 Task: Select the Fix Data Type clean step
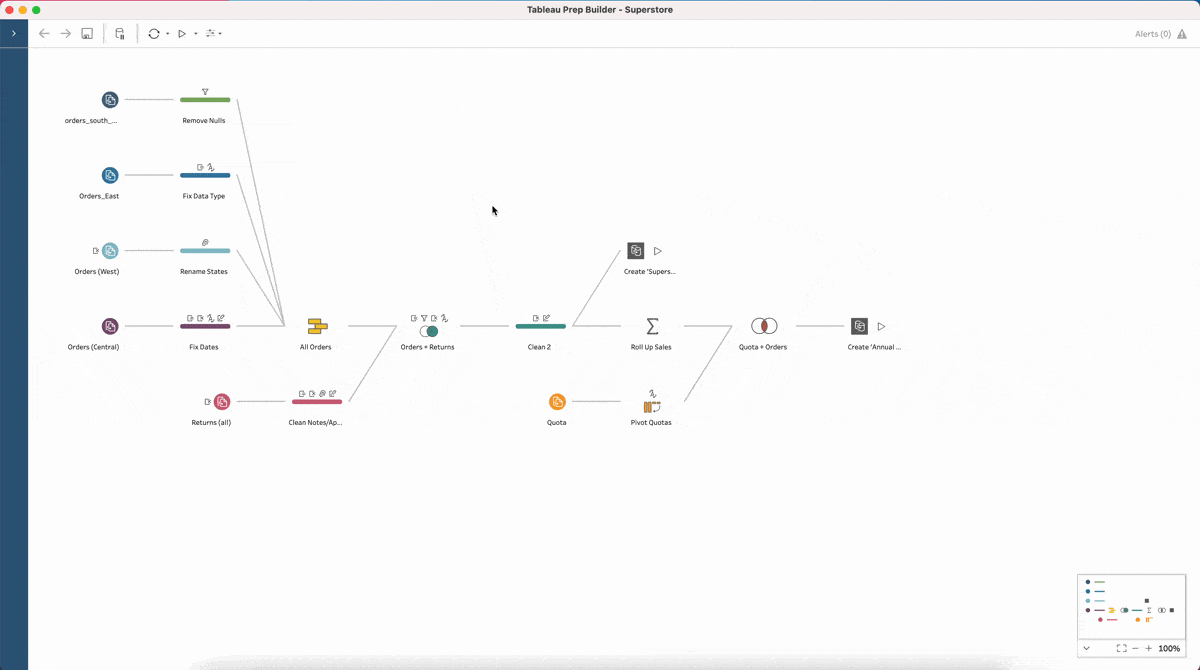tap(205, 175)
